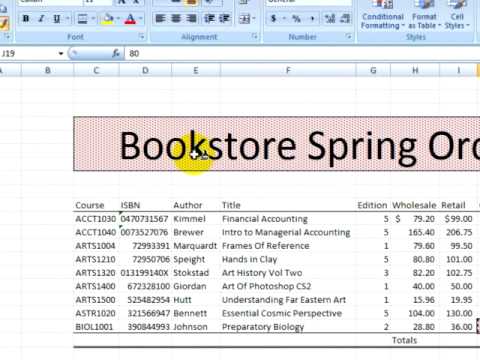Select column D header

pos(145,70)
